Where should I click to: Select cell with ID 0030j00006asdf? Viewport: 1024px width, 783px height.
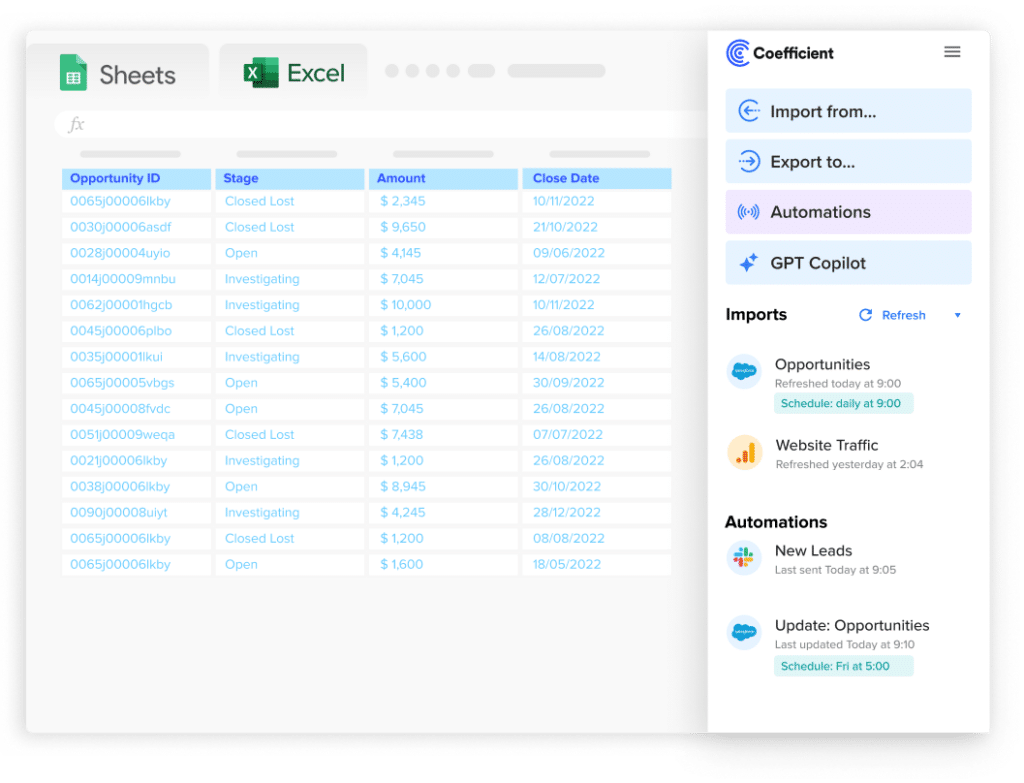[136, 227]
